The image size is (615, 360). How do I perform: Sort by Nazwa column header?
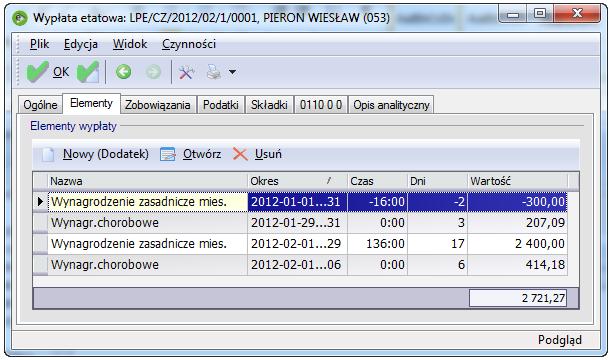(x=147, y=181)
